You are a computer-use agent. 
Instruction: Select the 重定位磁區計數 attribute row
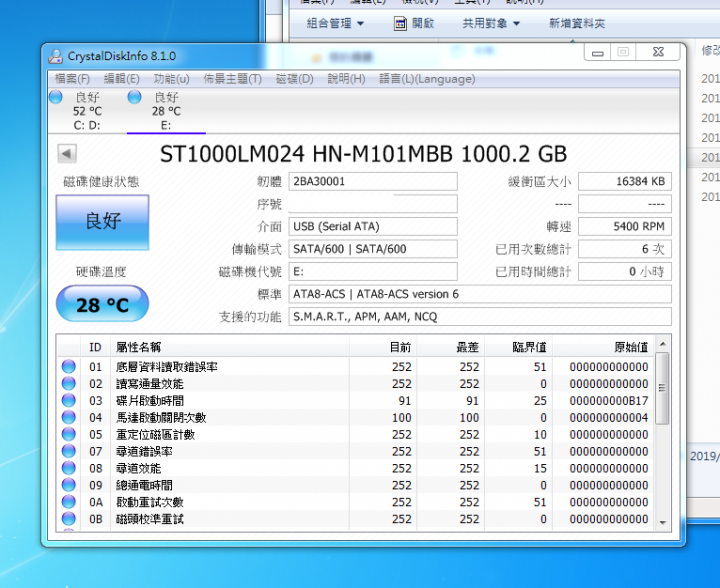355,434
